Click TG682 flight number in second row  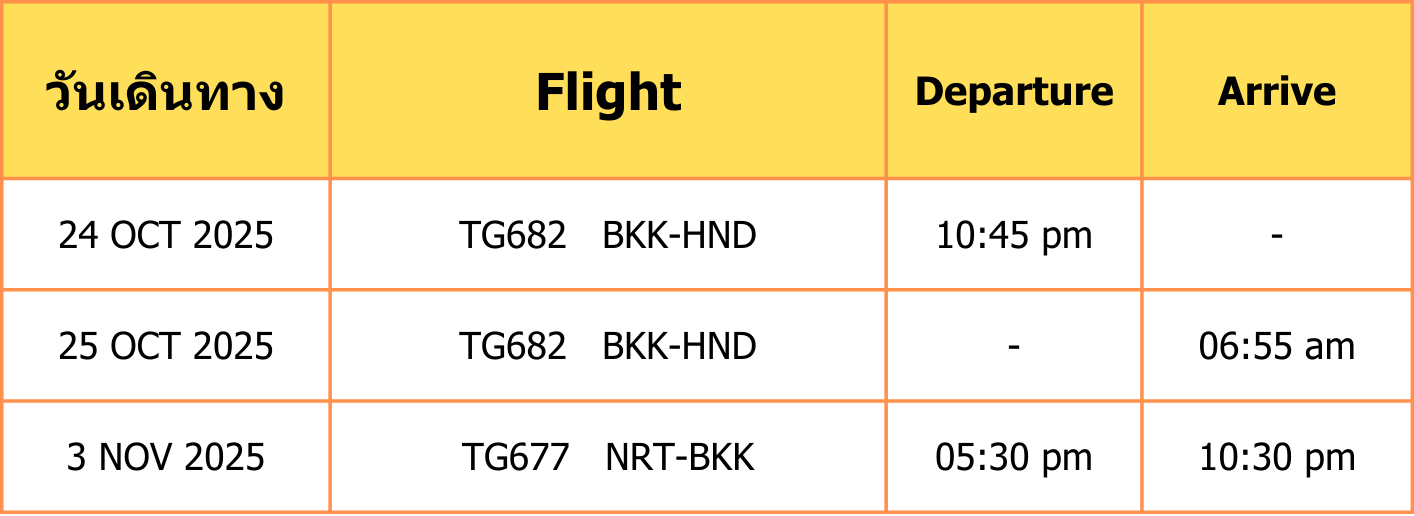coord(513,347)
